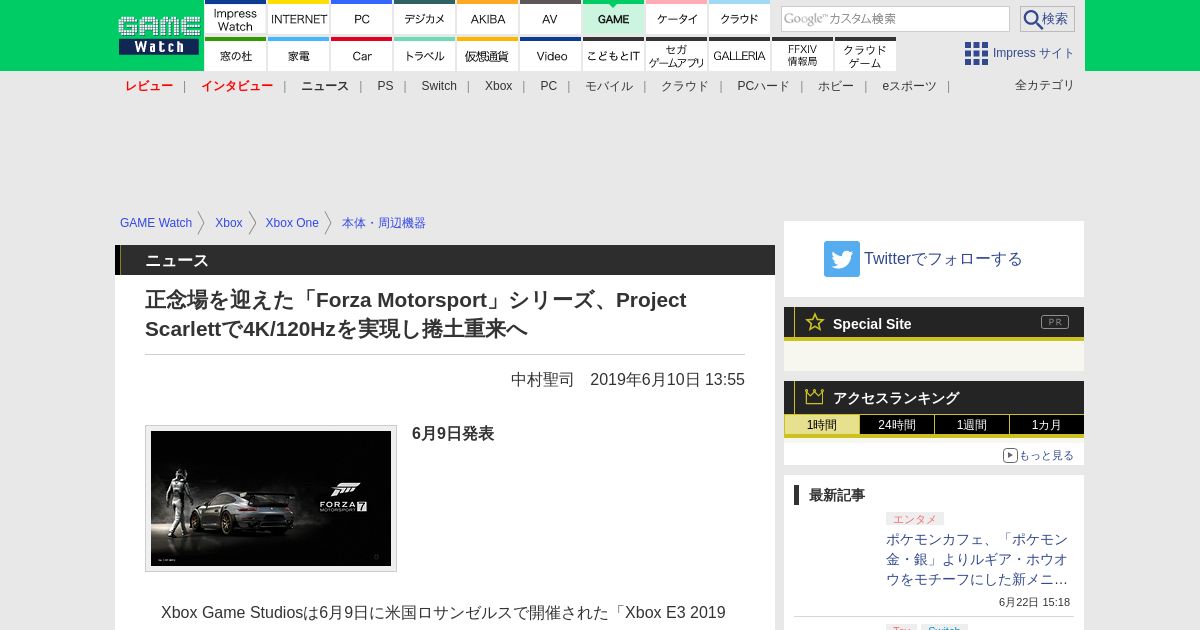Open AKIBA Watch tab
Viewport: 1200px width, 630px height.
coord(488,17)
